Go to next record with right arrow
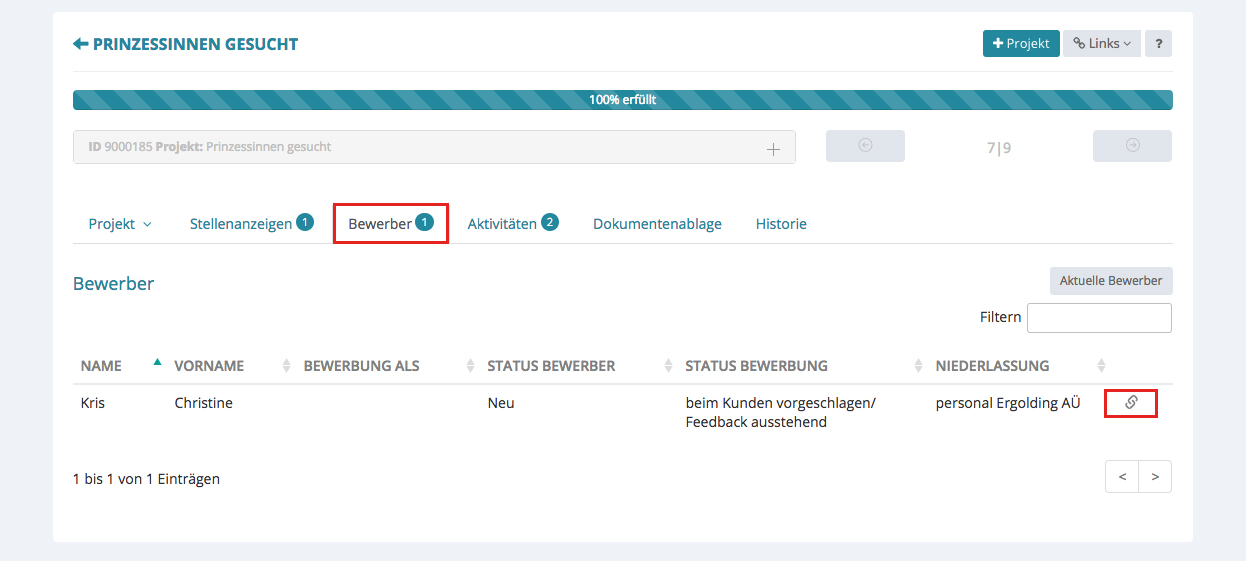Image resolution: width=1246 pixels, height=561 pixels. point(1132,146)
